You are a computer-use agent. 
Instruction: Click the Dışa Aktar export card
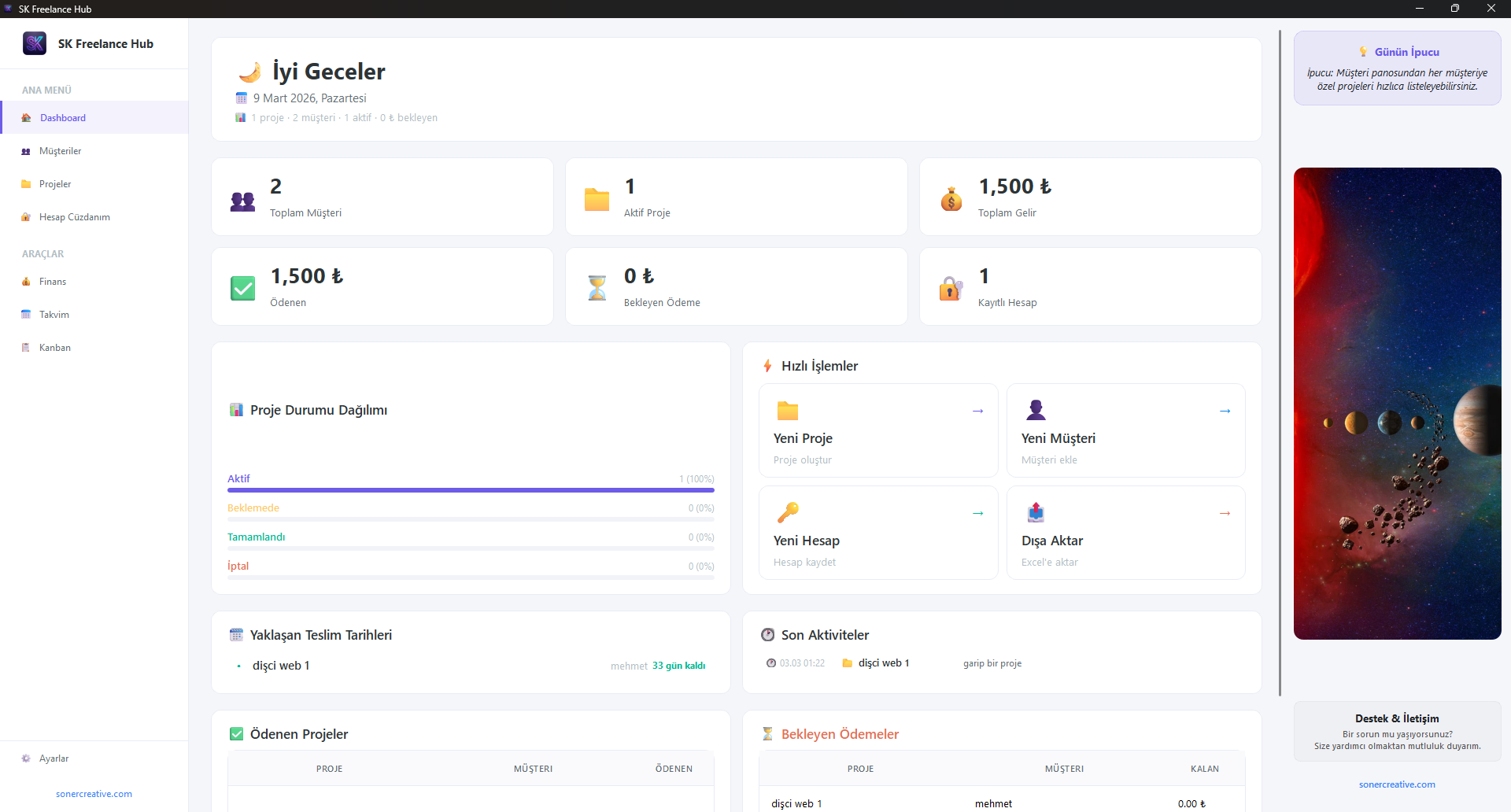click(x=1125, y=533)
